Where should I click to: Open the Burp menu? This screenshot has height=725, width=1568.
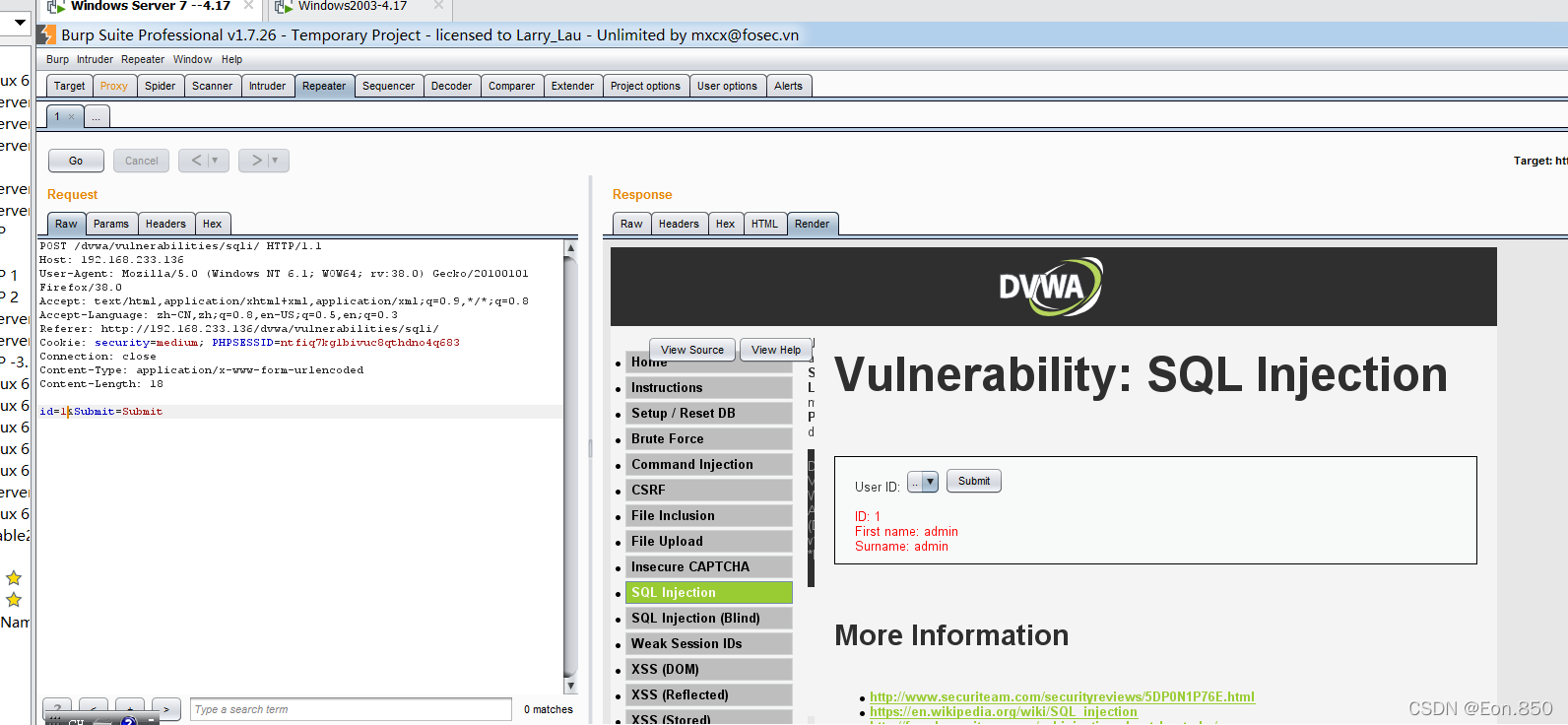point(57,59)
